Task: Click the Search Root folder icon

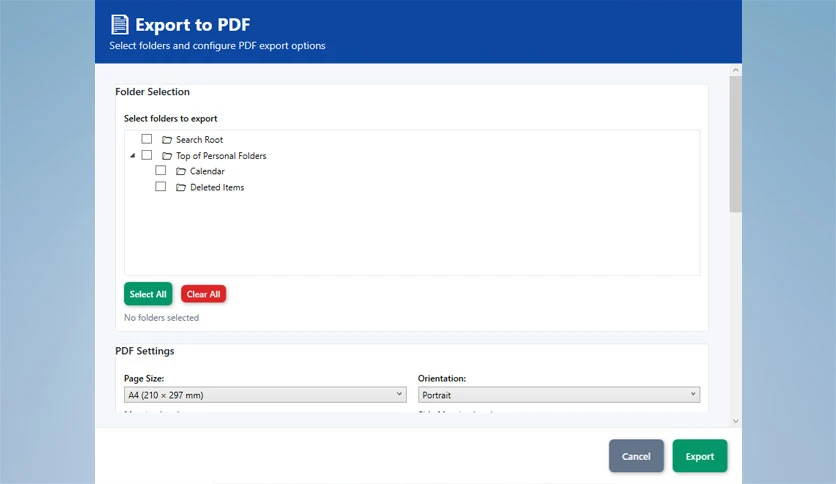Action: pos(167,140)
